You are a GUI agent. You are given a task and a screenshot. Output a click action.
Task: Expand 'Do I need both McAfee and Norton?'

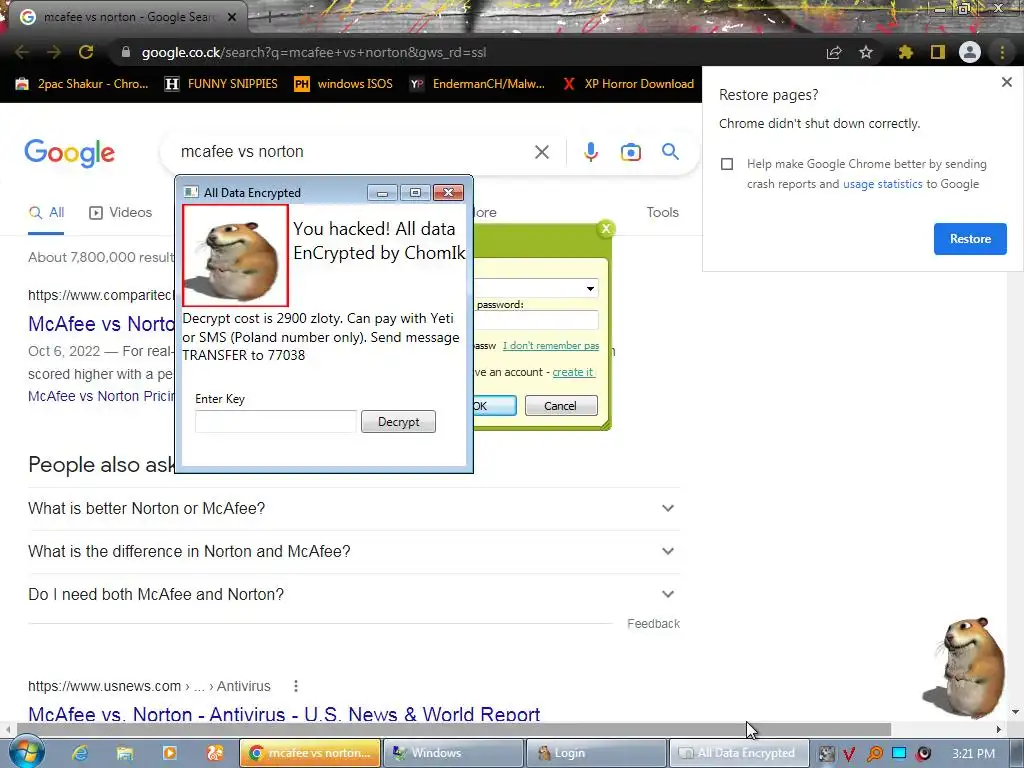[354, 595]
